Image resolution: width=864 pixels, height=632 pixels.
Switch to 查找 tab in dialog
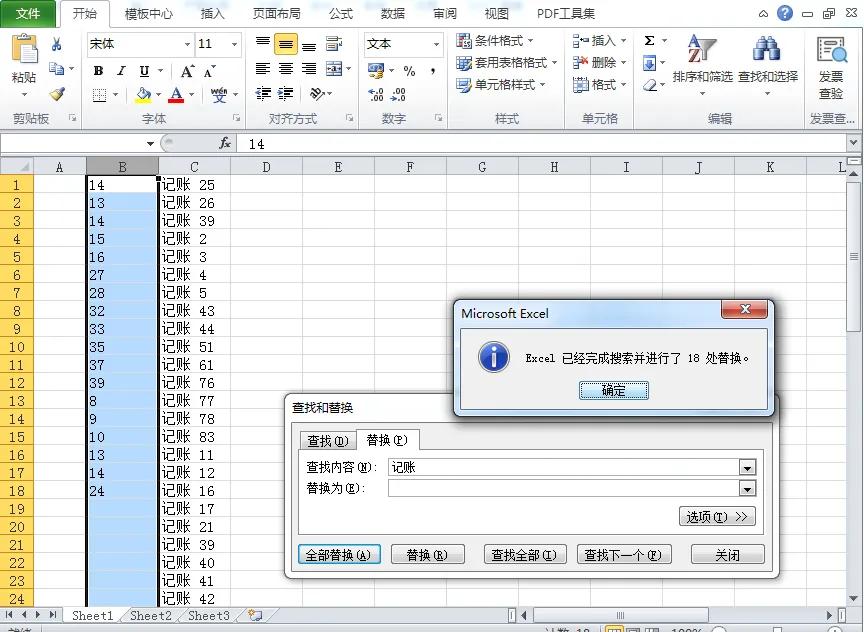[328, 441]
